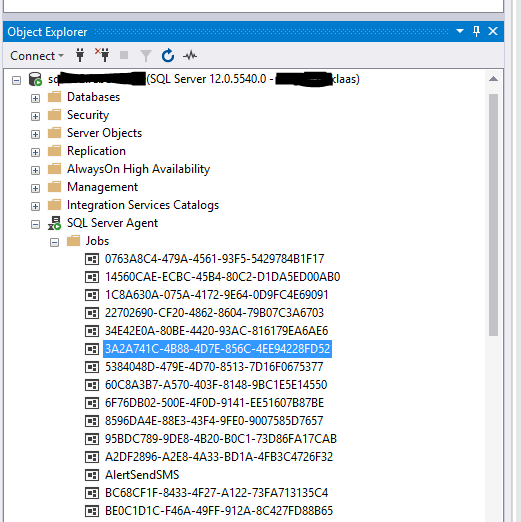Select AlwaysOn High Availability label
The width and height of the screenshot is (521, 522).
pos(138,169)
